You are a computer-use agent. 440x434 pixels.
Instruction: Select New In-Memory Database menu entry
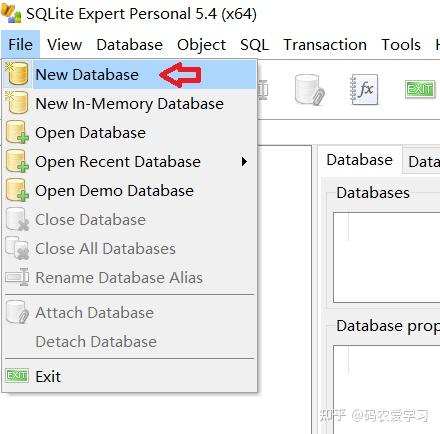(129, 103)
